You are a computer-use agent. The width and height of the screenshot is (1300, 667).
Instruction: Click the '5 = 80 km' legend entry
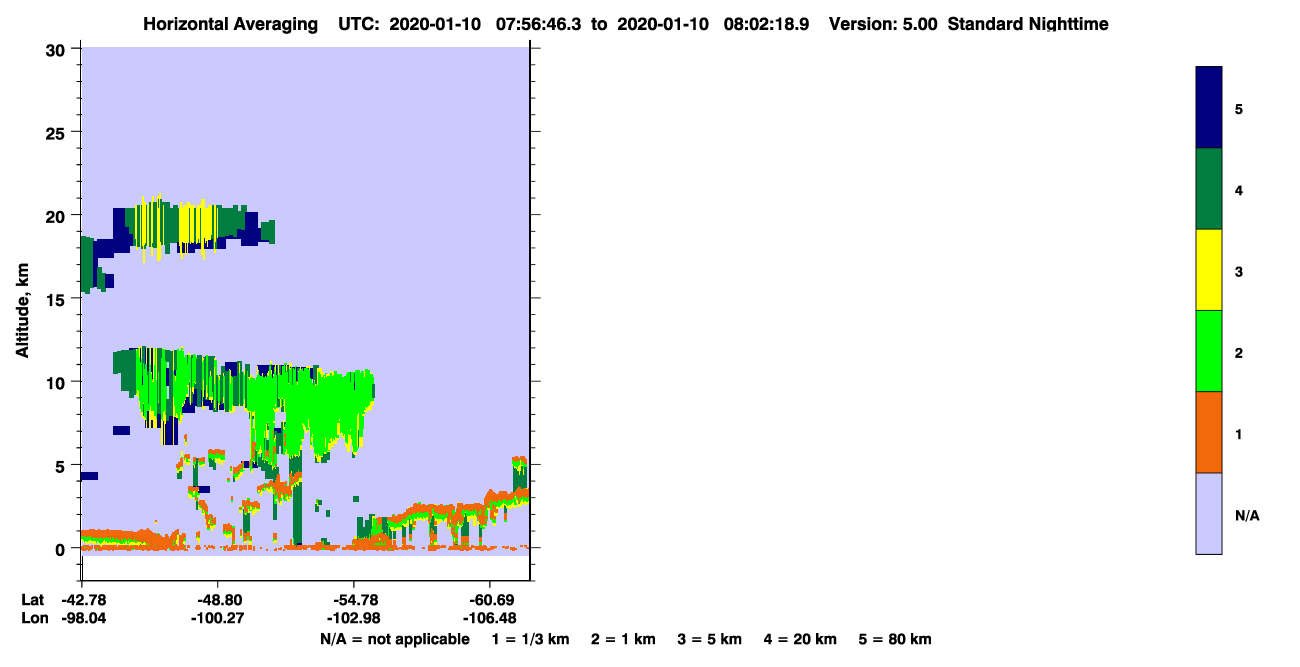point(895,639)
